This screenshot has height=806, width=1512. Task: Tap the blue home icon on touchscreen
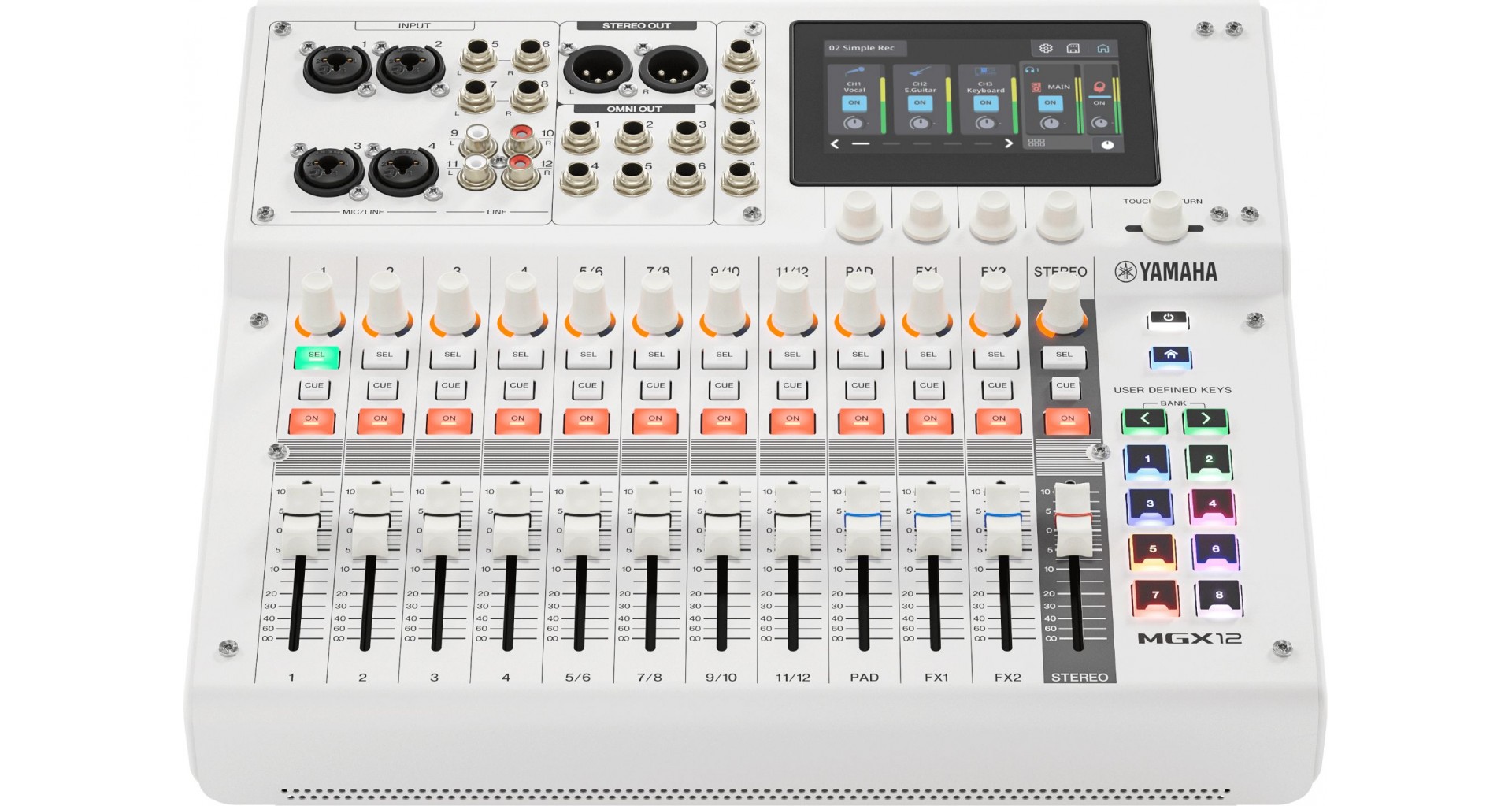pyautogui.click(x=1102, y=48)
